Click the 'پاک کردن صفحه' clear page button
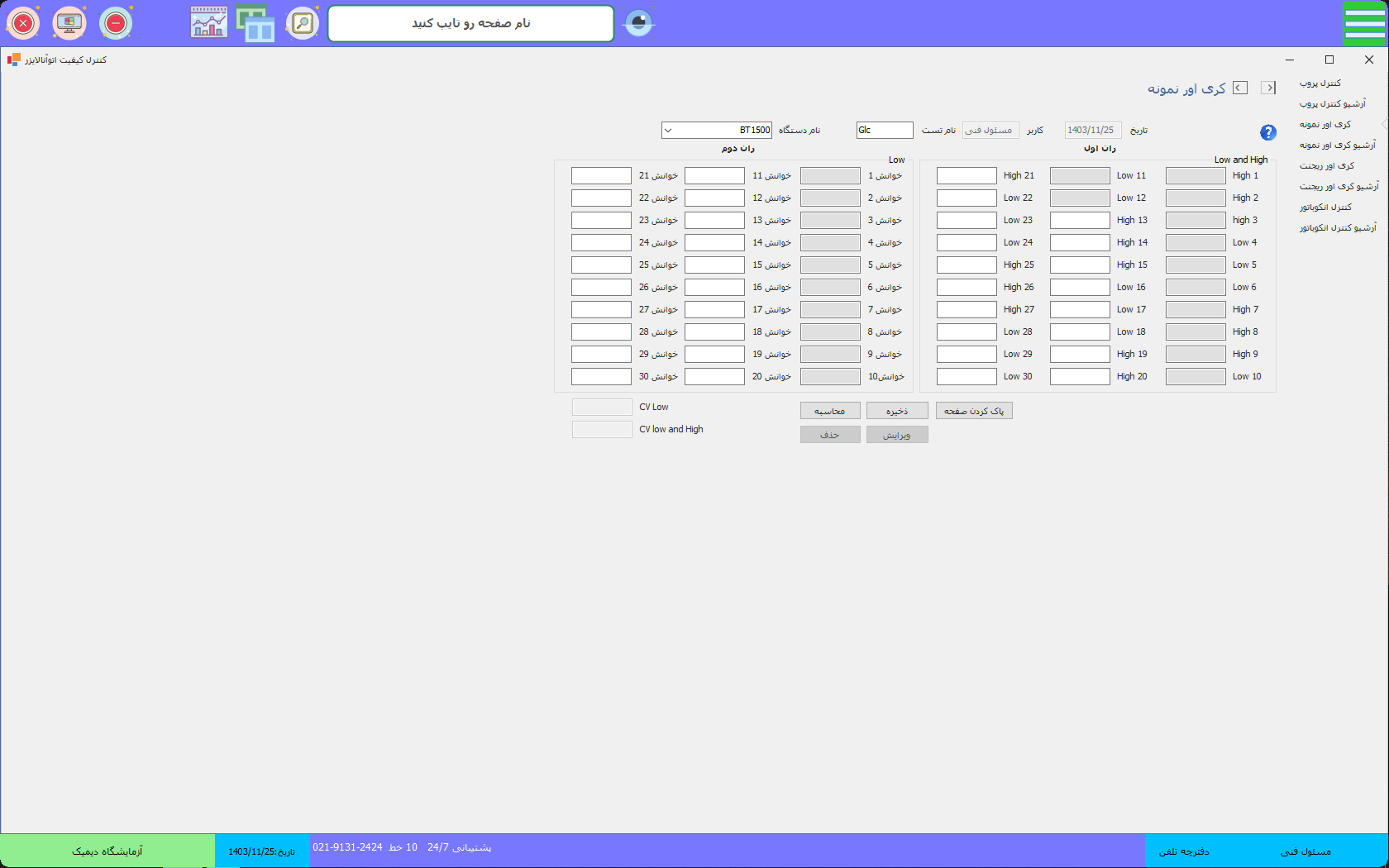 tap(974, 411)
